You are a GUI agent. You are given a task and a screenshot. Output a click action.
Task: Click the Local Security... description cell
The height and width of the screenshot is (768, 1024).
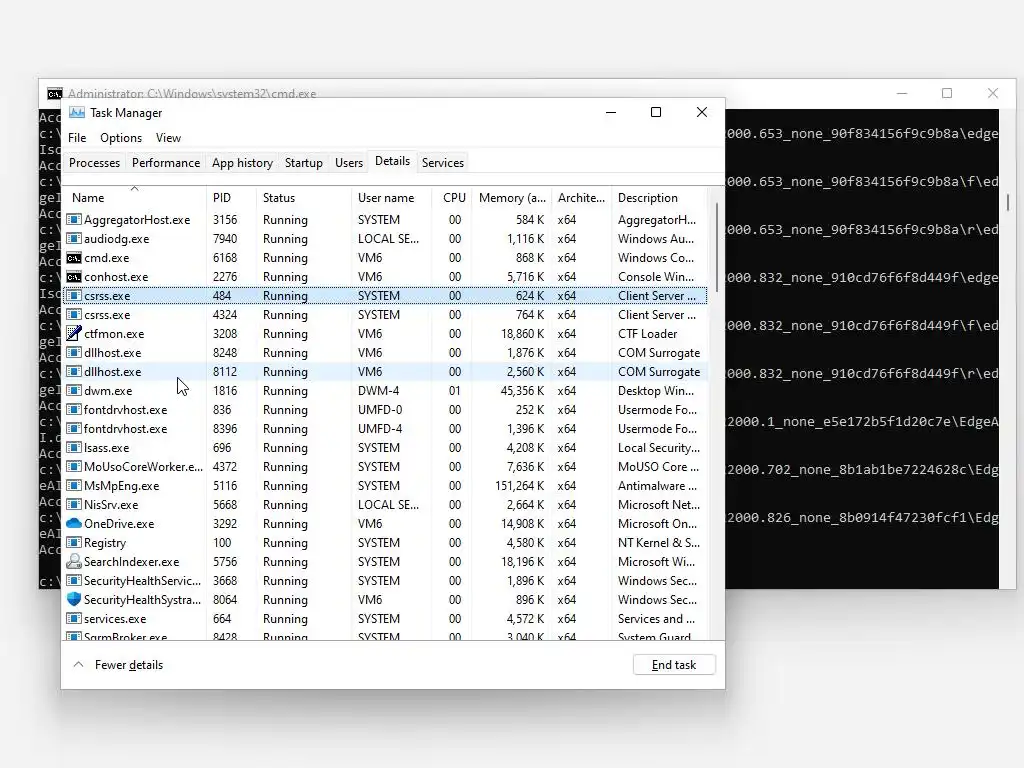point(658,447)
